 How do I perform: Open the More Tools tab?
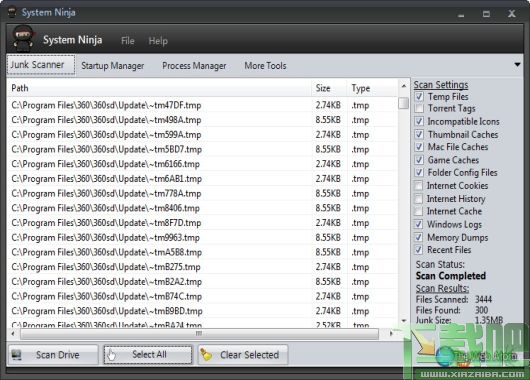click(265, 66)
